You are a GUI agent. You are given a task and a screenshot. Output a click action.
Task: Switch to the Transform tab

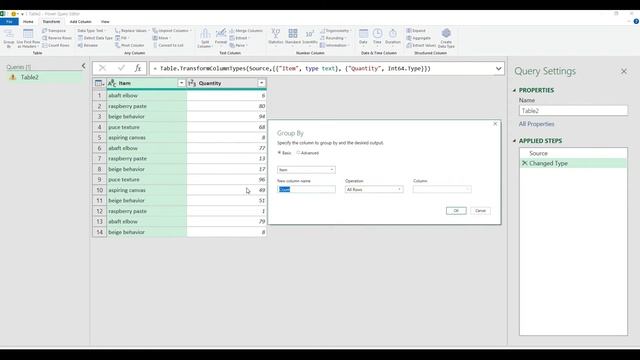(x=51, y=22)
